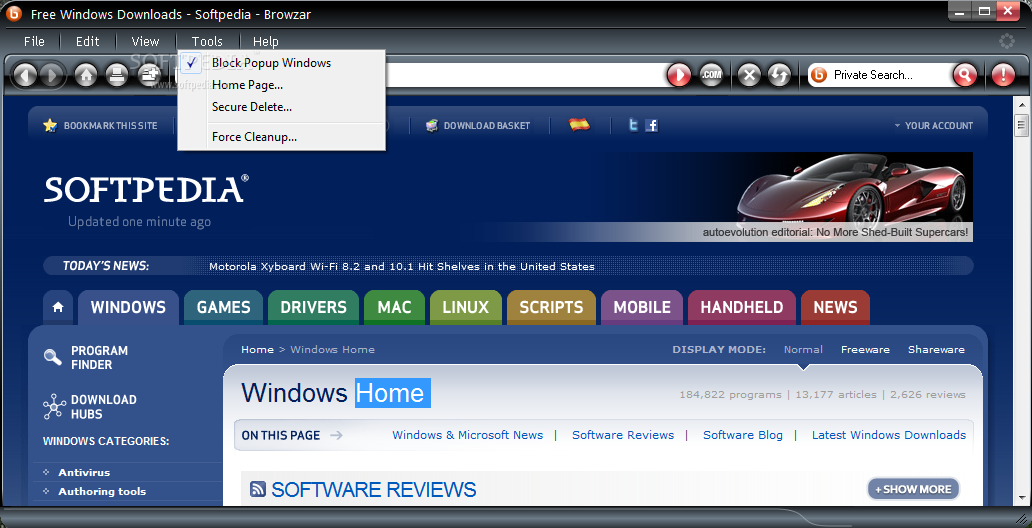1032x528 pixels.
Task: Click the orange Browzar search logo
Action: click(819, 75)
